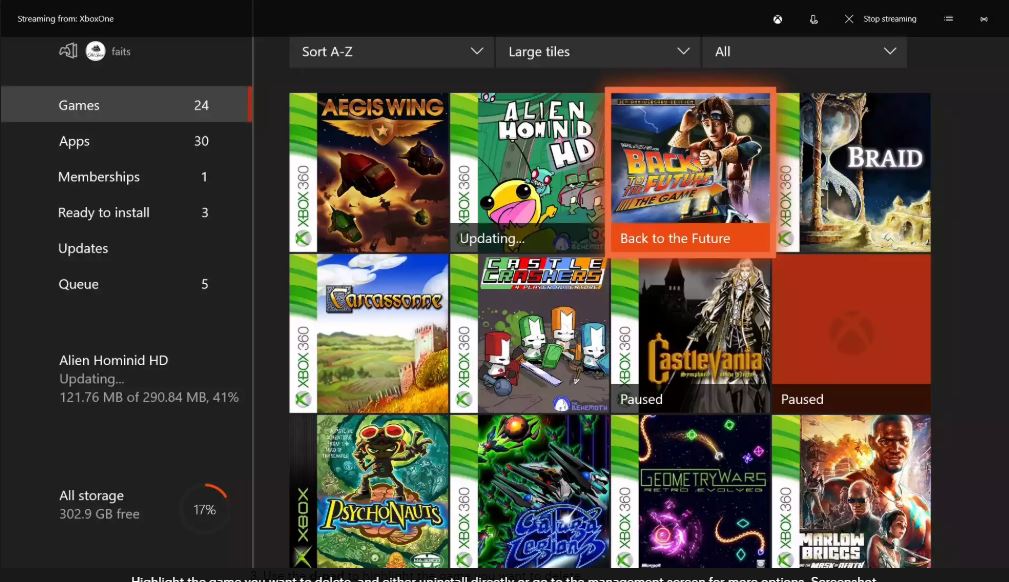Toggle the microphone icon in streaming bar
This screenshot has width=1009, height=582.
click(x=813, y=19)
